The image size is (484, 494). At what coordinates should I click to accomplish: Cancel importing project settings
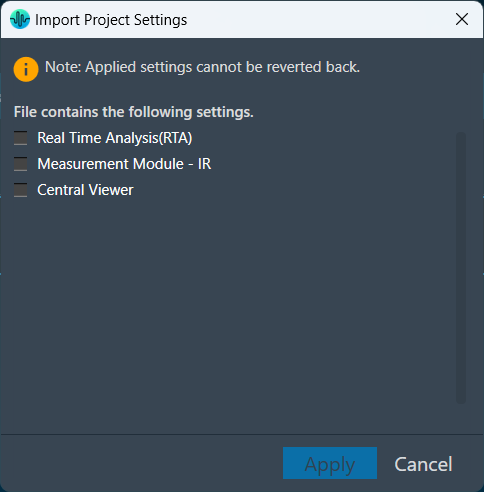coord(423,464)
